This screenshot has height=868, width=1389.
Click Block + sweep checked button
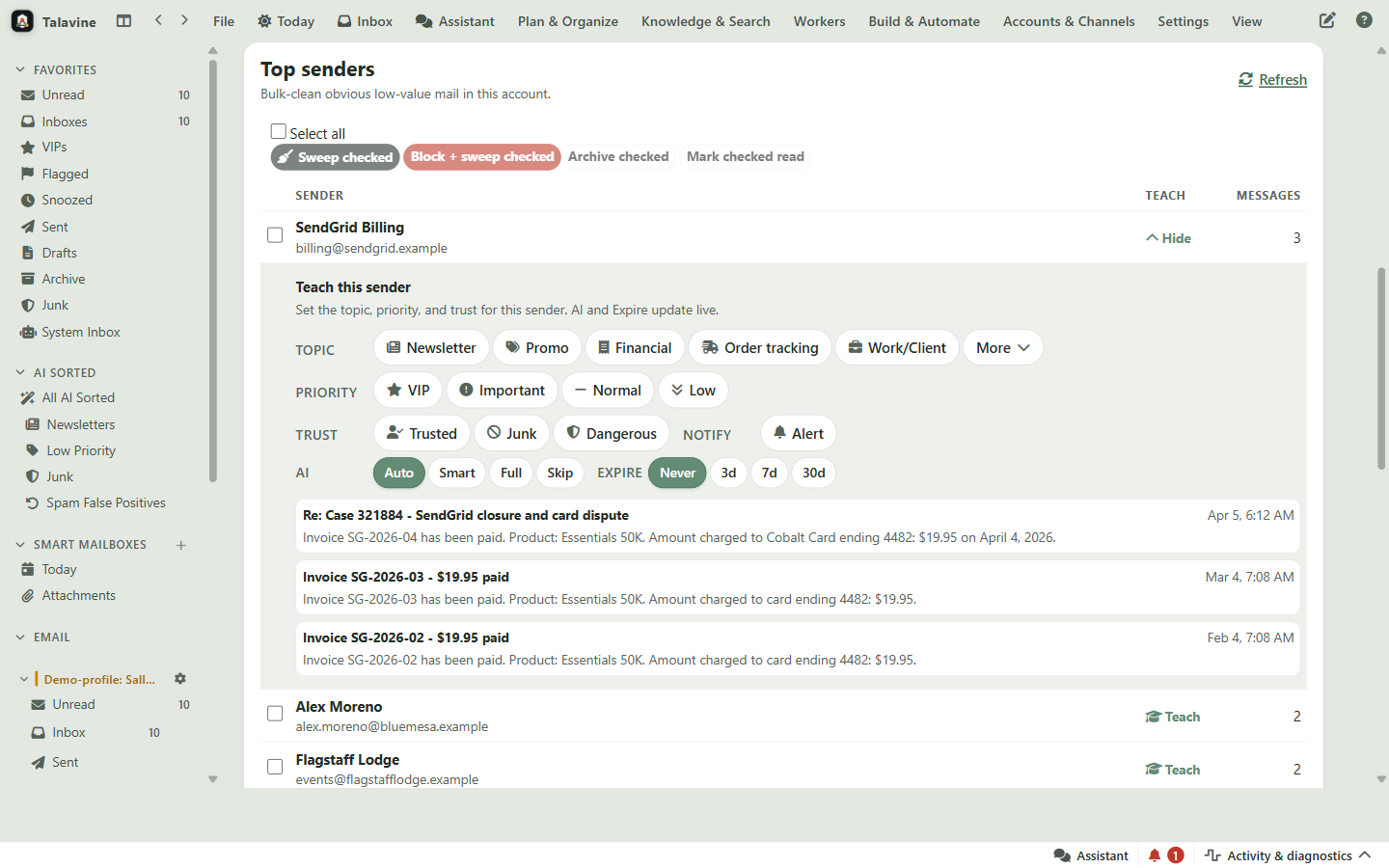coord(482,156)
